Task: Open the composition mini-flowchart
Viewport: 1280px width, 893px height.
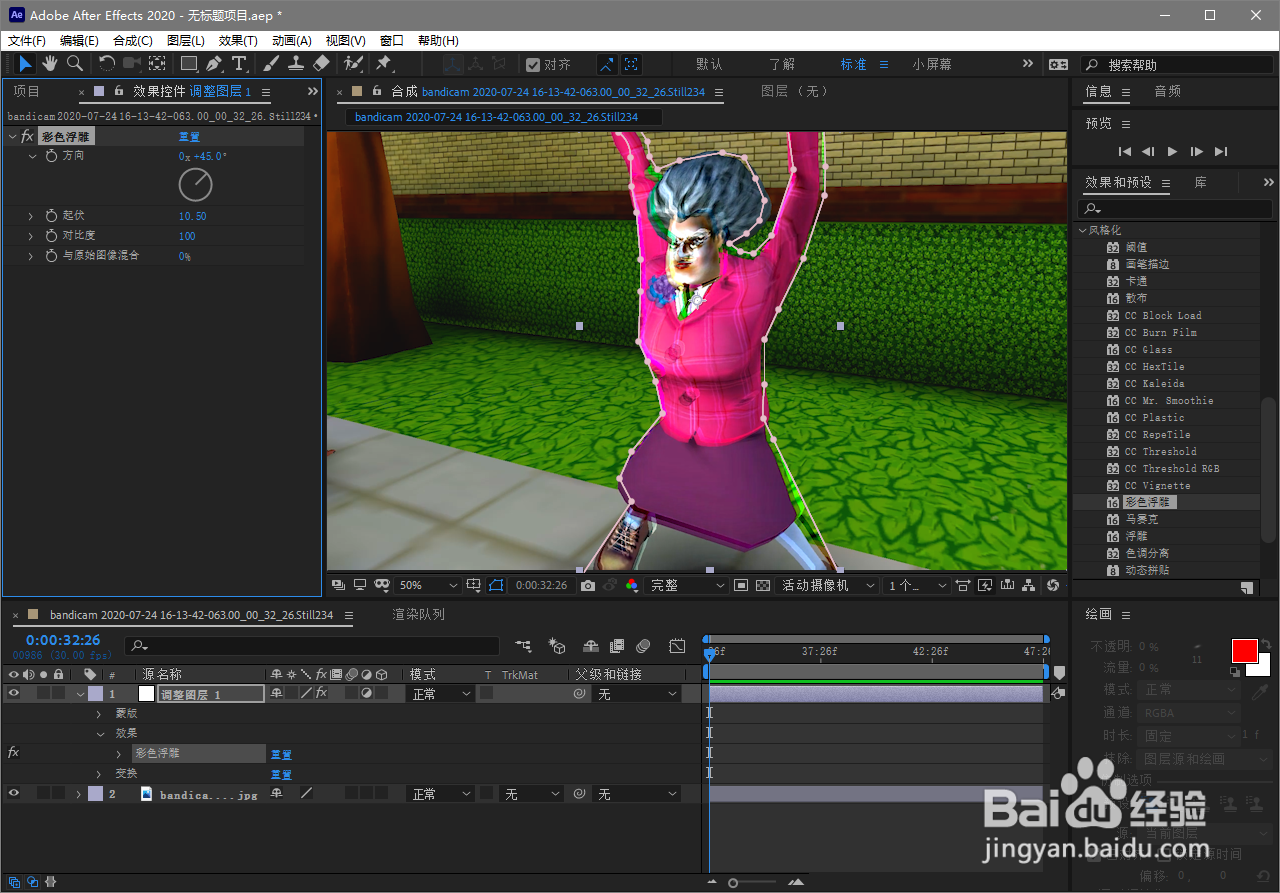Action: (x=523, y=647)
